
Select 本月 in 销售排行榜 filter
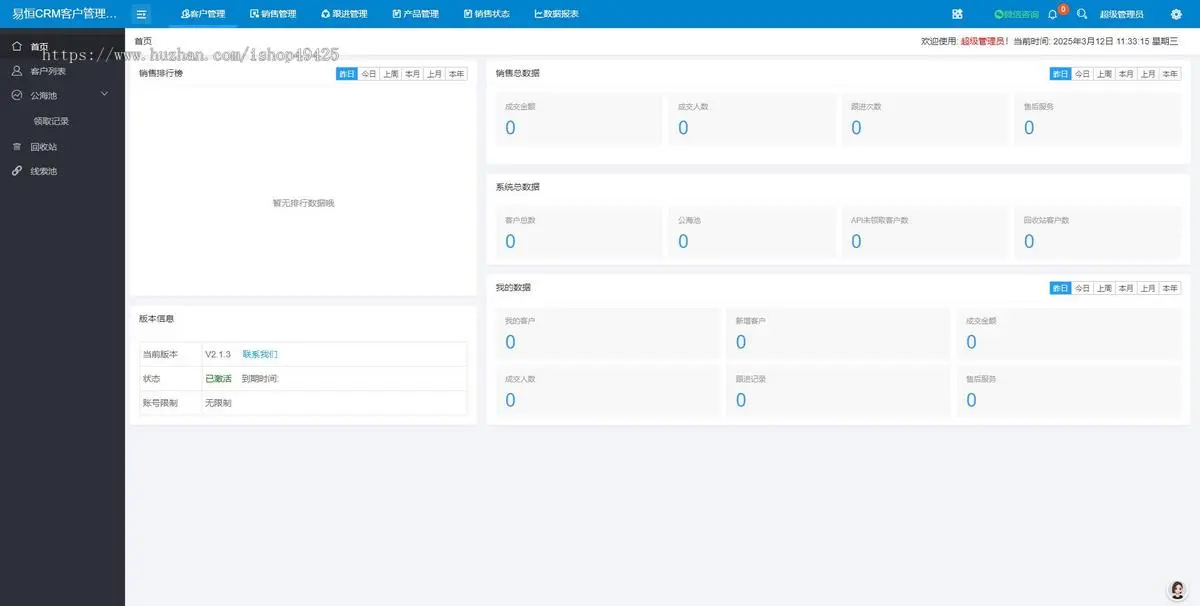(x=413, y=74)
